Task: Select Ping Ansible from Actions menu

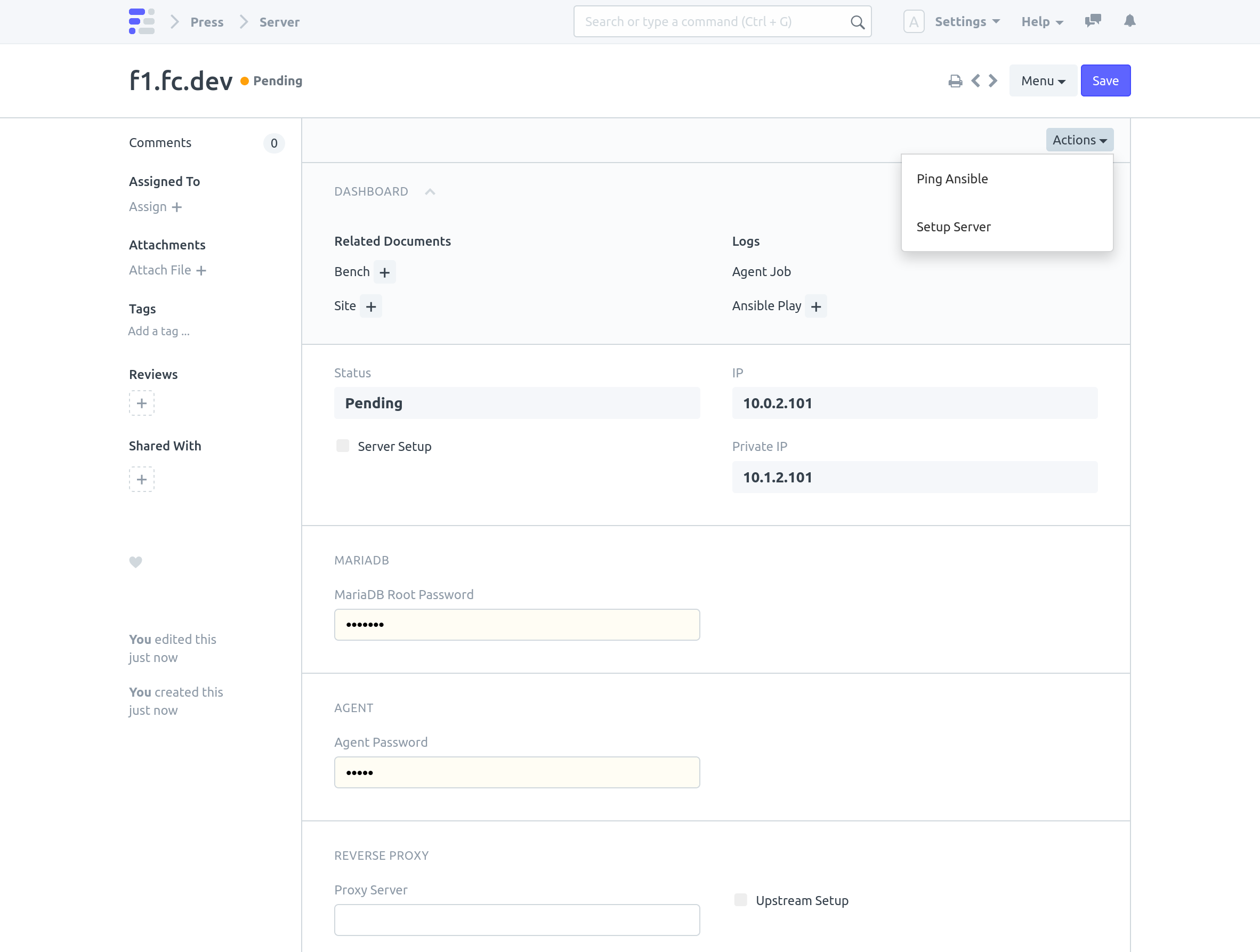Action: pos(952,179)
